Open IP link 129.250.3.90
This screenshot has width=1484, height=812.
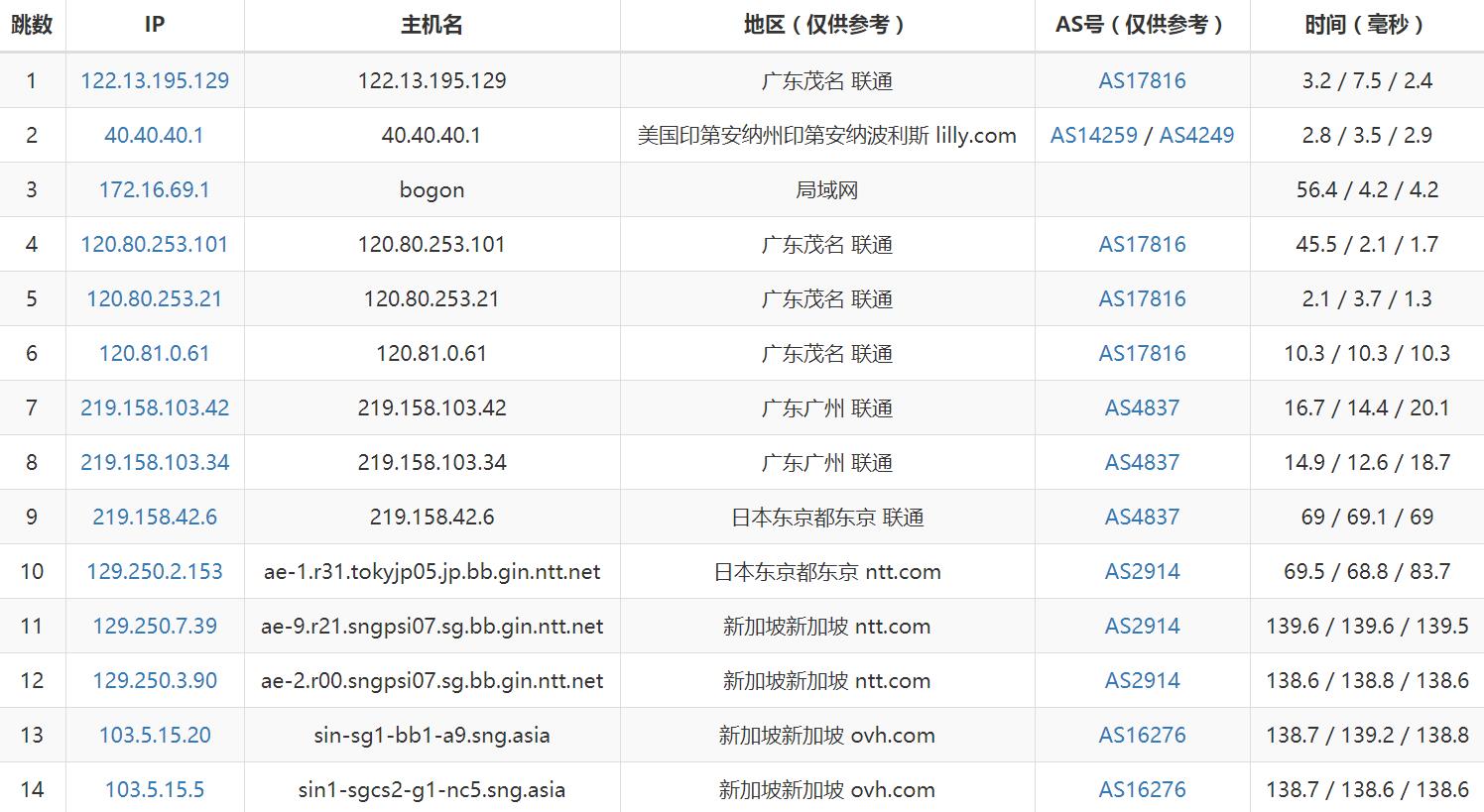pyautogui.click(x=155, y=680)
